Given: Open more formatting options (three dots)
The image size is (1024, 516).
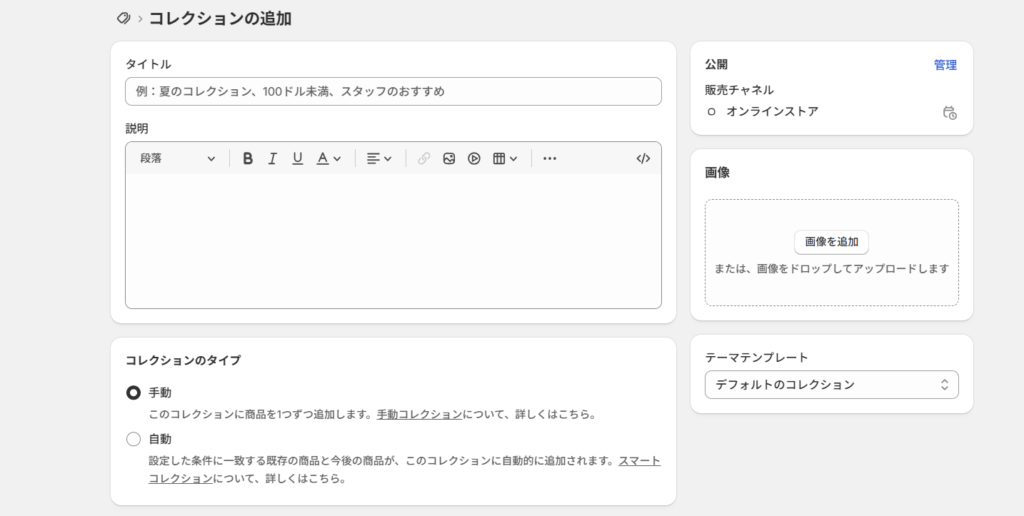Looking at the screenshot, I should click(549, 158).
